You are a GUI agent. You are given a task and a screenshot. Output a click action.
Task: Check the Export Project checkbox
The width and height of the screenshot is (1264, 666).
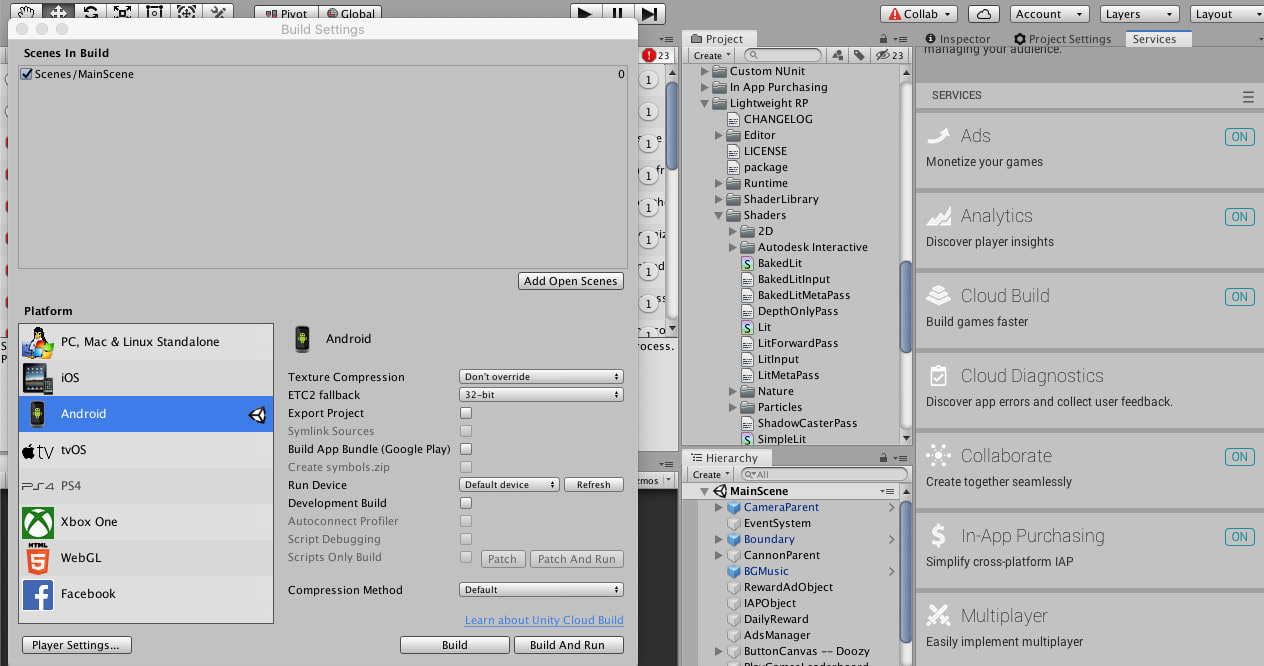(x=466, y=413)
